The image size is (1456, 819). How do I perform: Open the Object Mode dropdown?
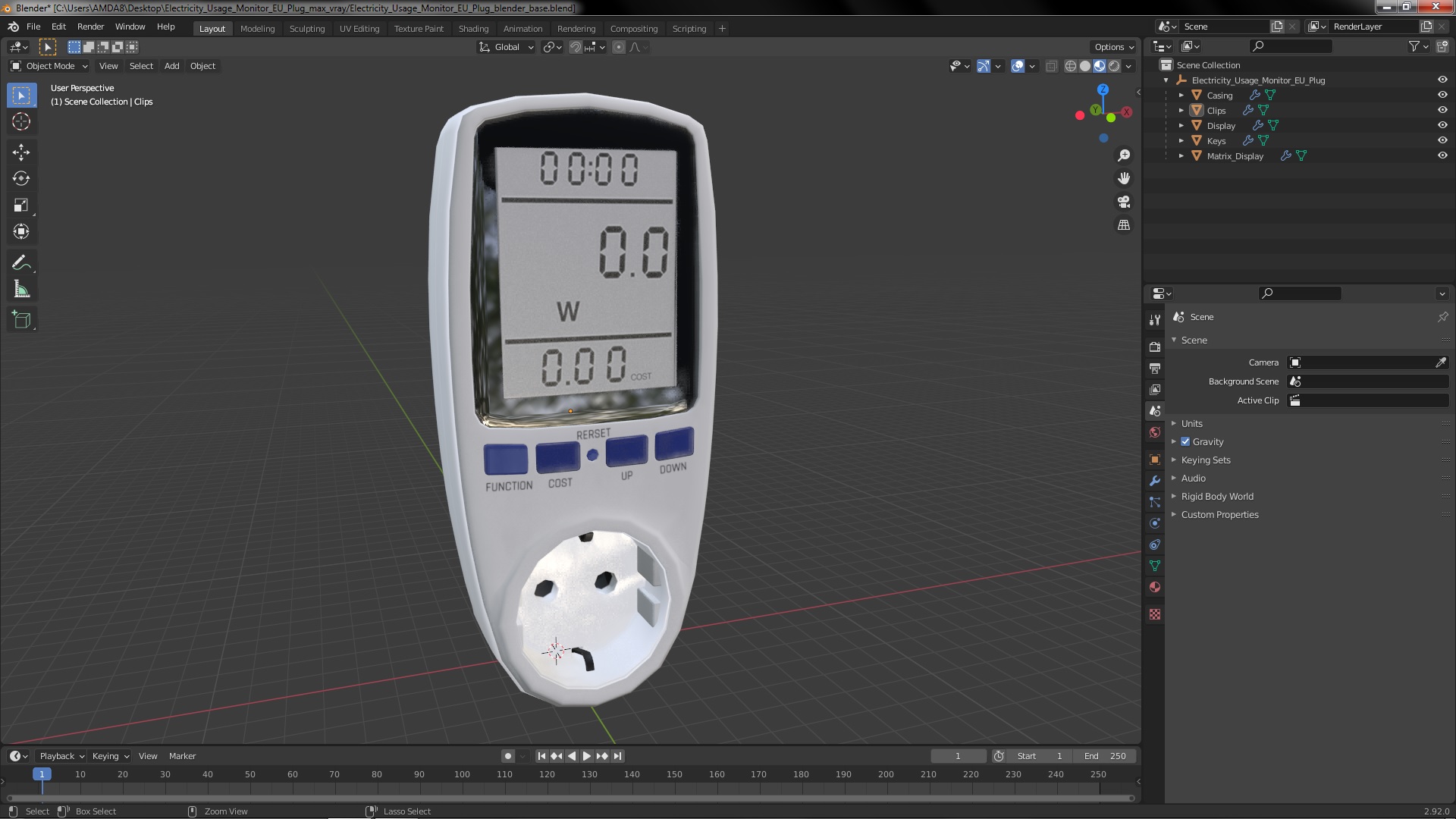[49, 66]
